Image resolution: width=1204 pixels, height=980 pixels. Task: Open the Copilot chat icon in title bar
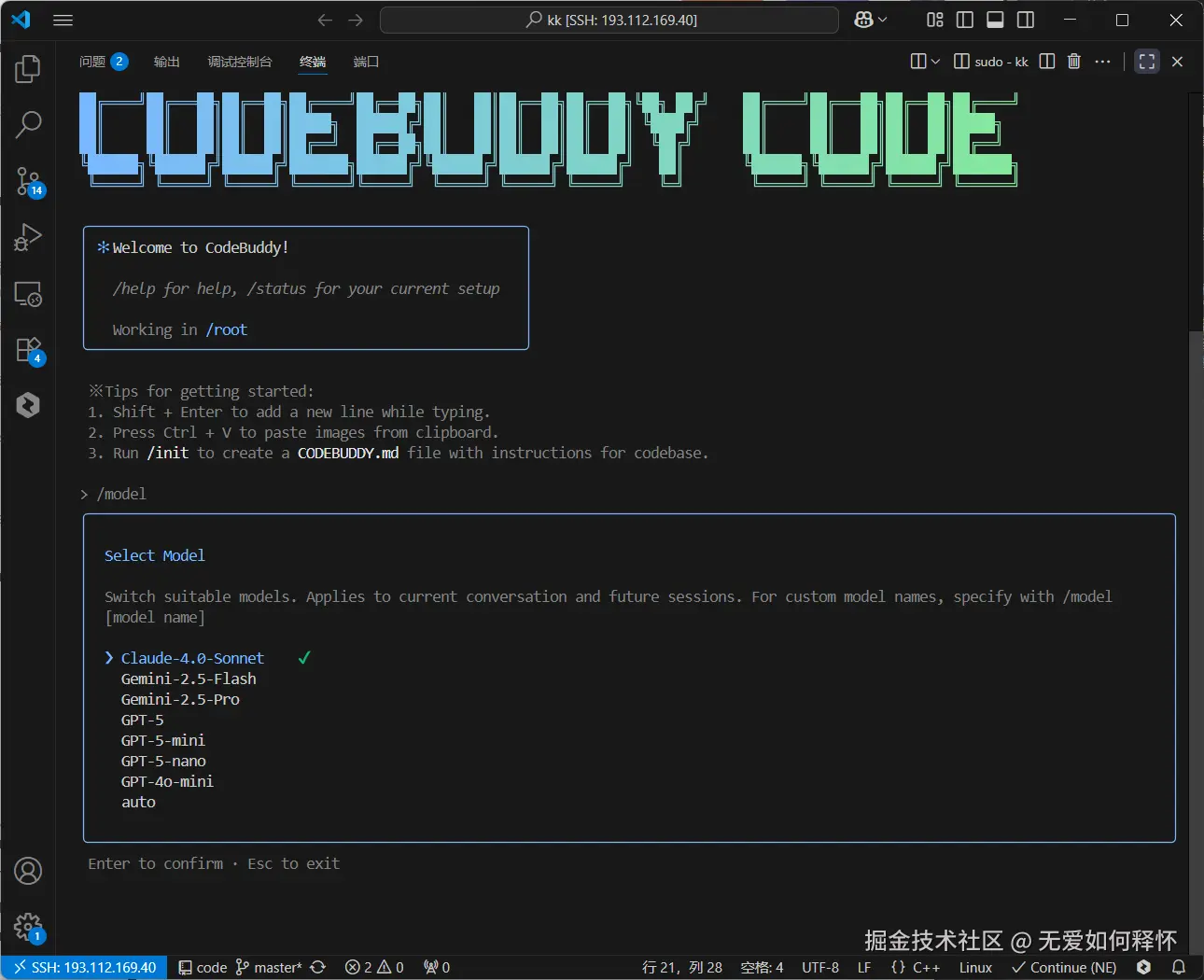[x=863, y=20]
